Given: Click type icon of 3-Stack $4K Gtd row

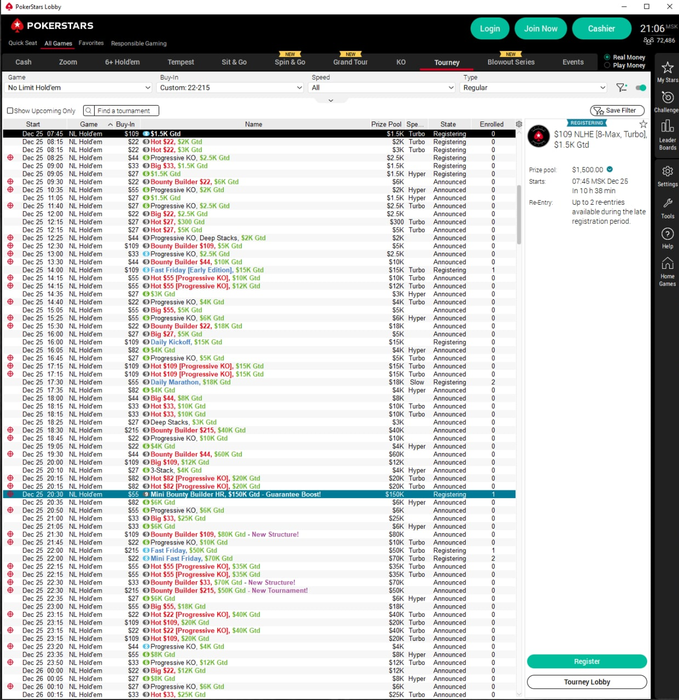Looking at the screenshot, I should coord(146,470).
